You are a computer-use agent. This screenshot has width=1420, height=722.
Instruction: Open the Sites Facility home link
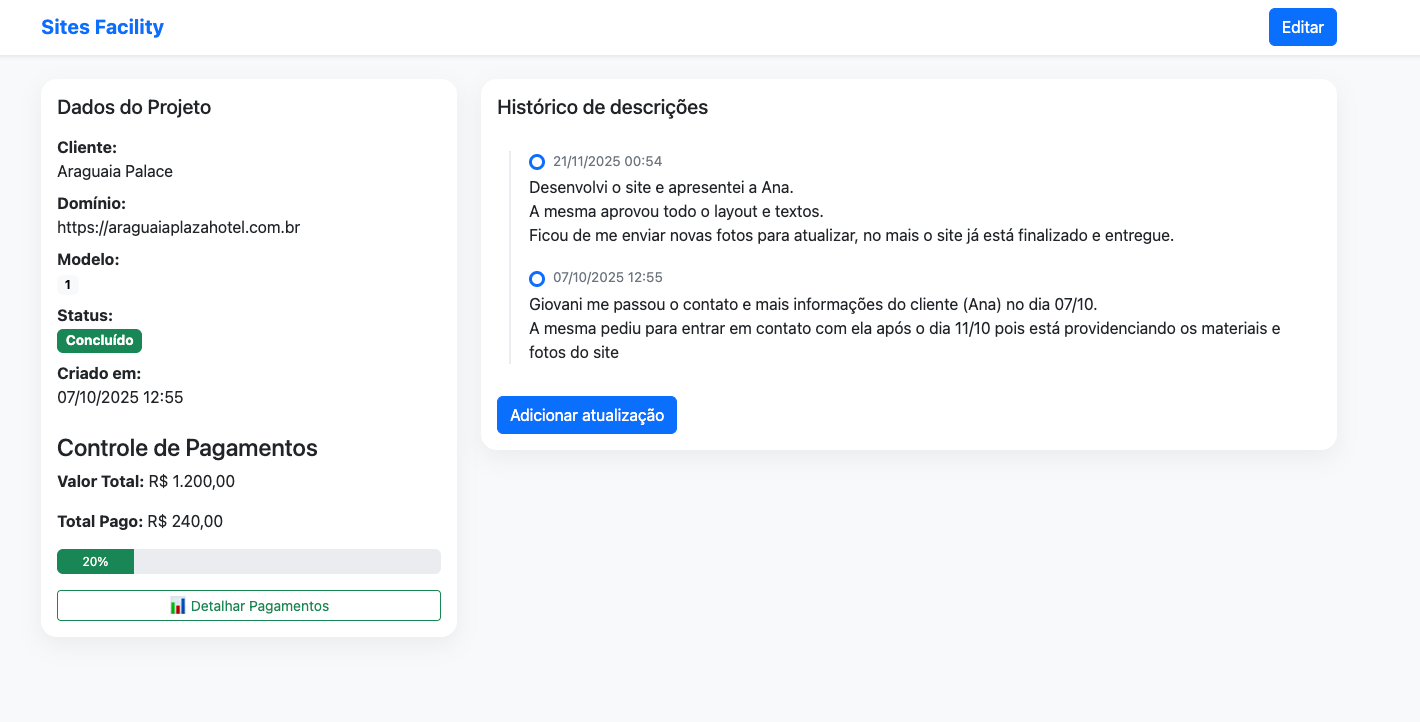point(103,26)
